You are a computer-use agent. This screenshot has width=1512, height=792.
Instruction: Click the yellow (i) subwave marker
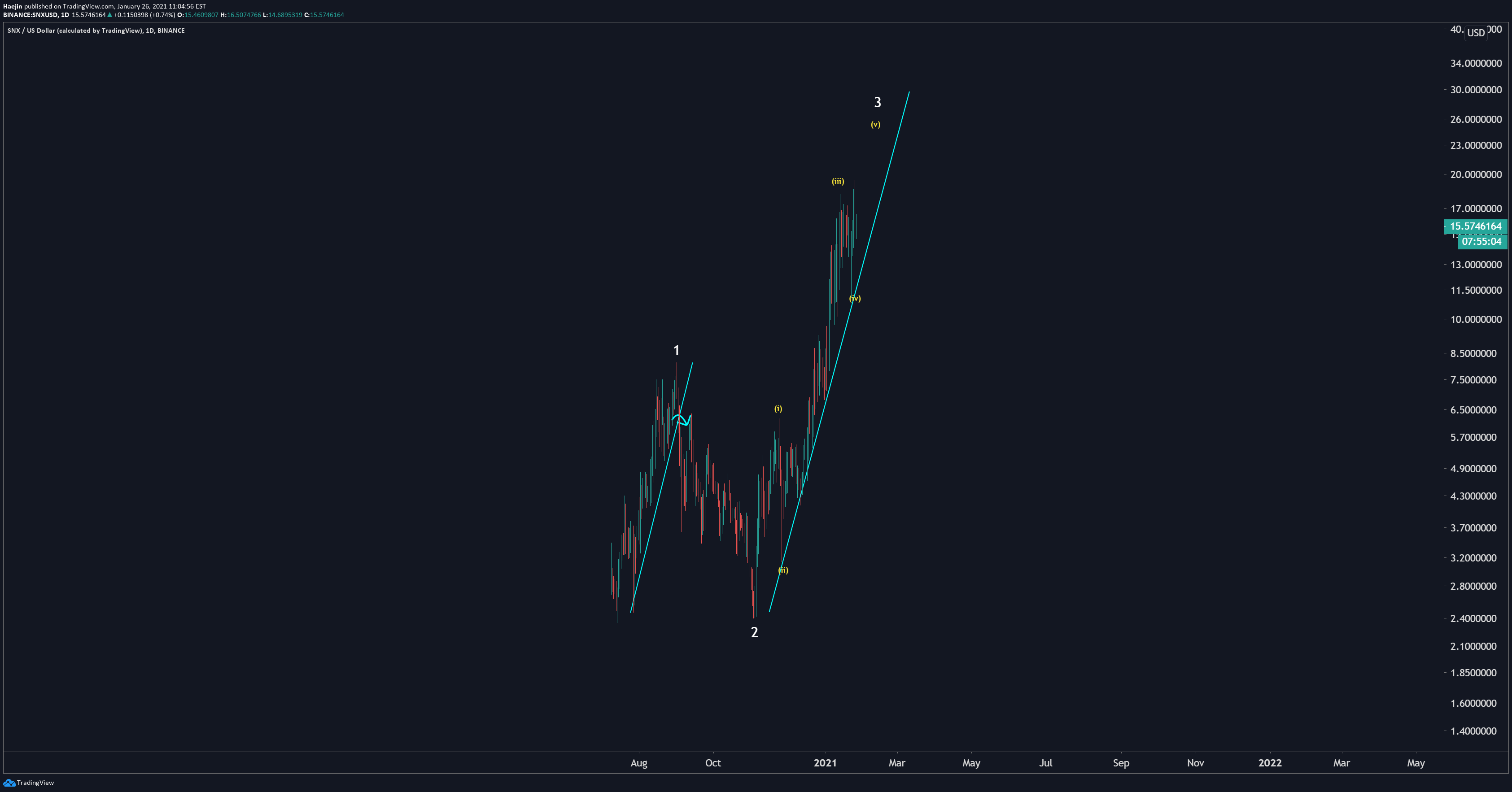[778, 409]
